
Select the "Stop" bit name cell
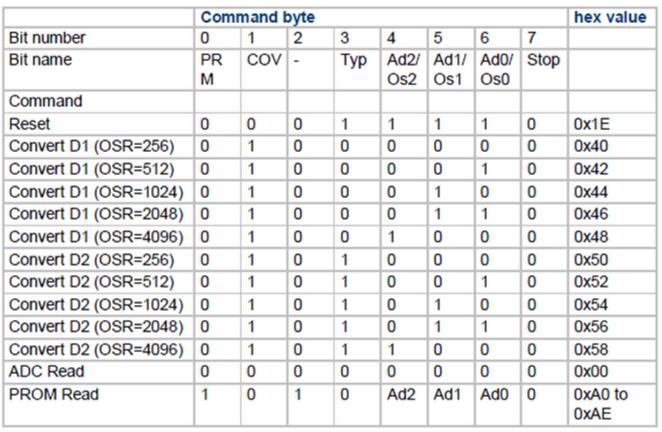pyautogui.click(x=541, y=59)
